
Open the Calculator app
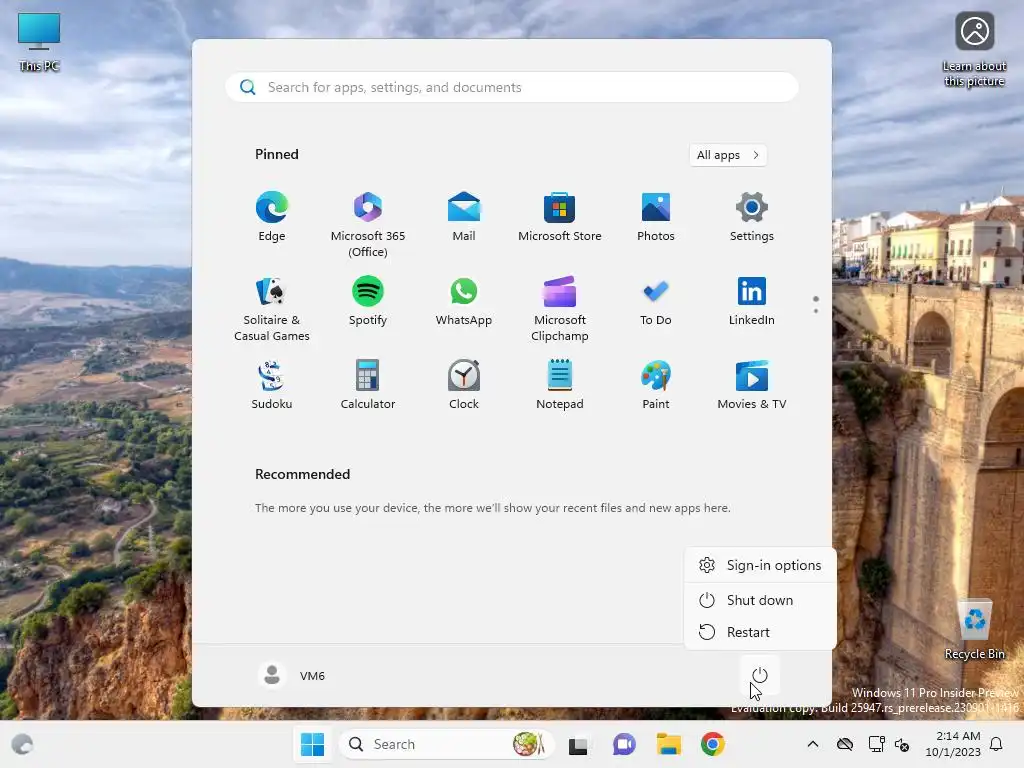[x=368, y=385]
